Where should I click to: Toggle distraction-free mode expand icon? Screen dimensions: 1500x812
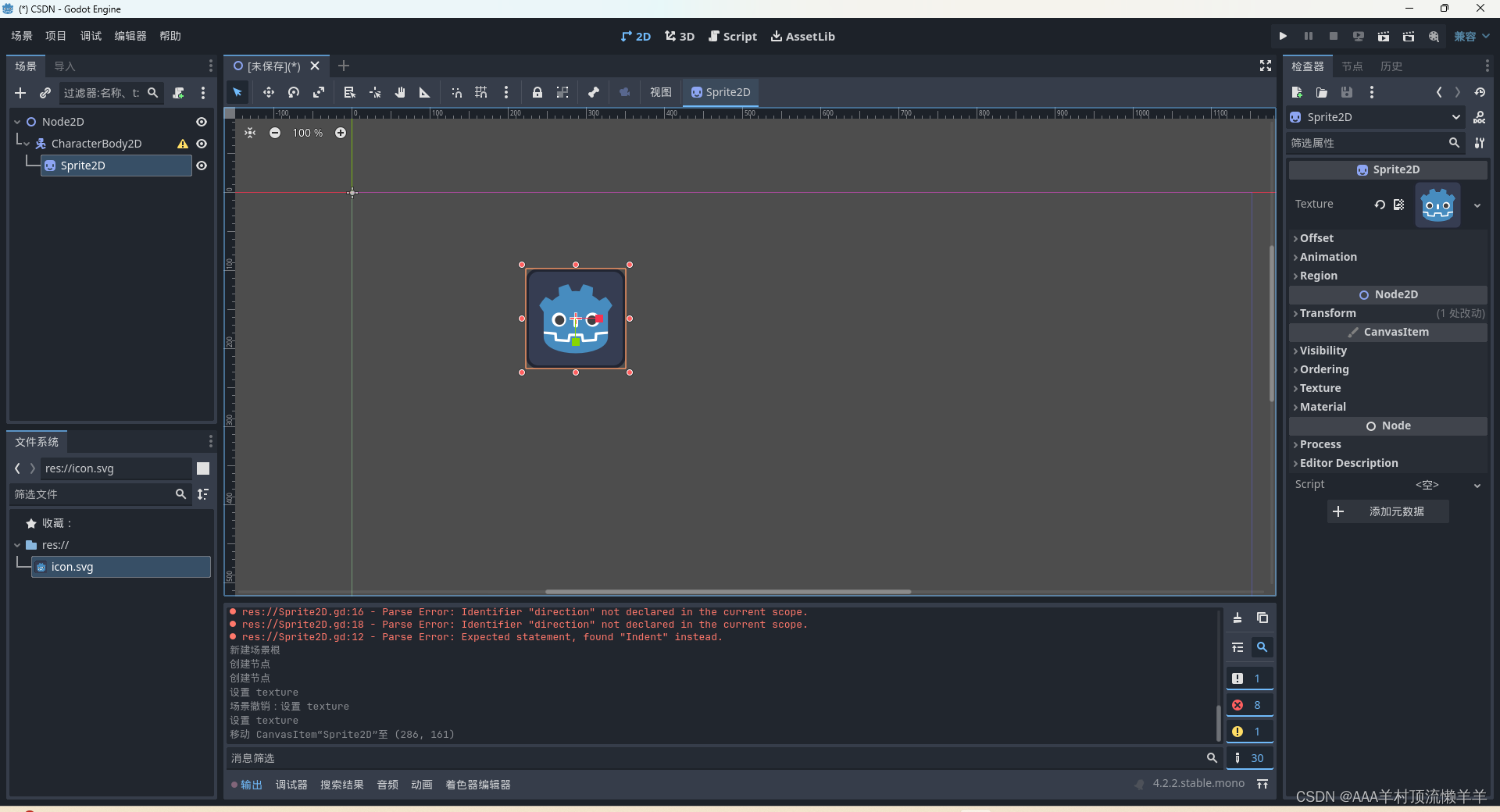(1266, 66)
